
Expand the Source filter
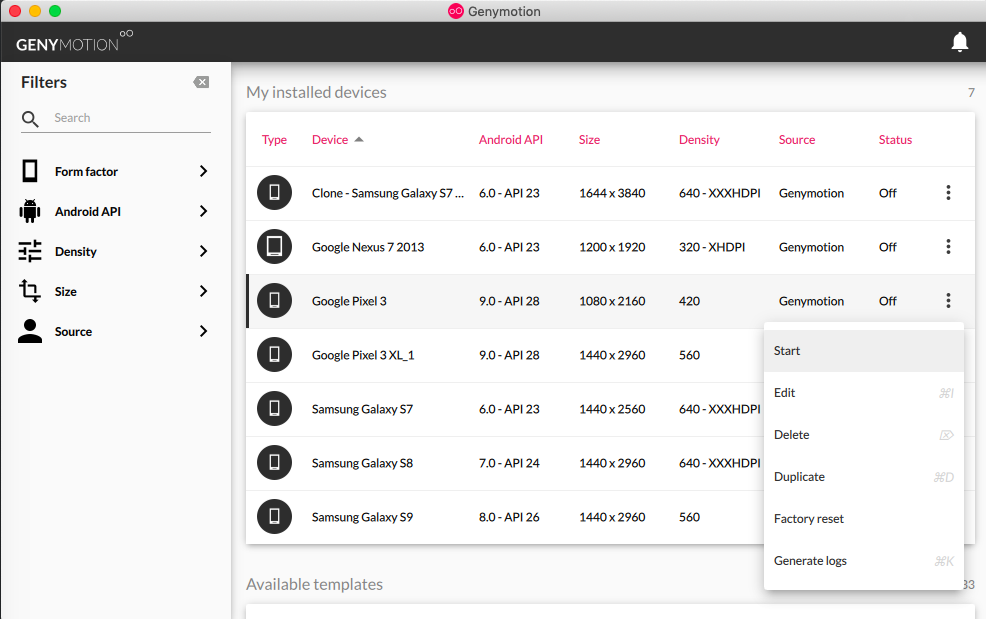click(x=203, y=331)
